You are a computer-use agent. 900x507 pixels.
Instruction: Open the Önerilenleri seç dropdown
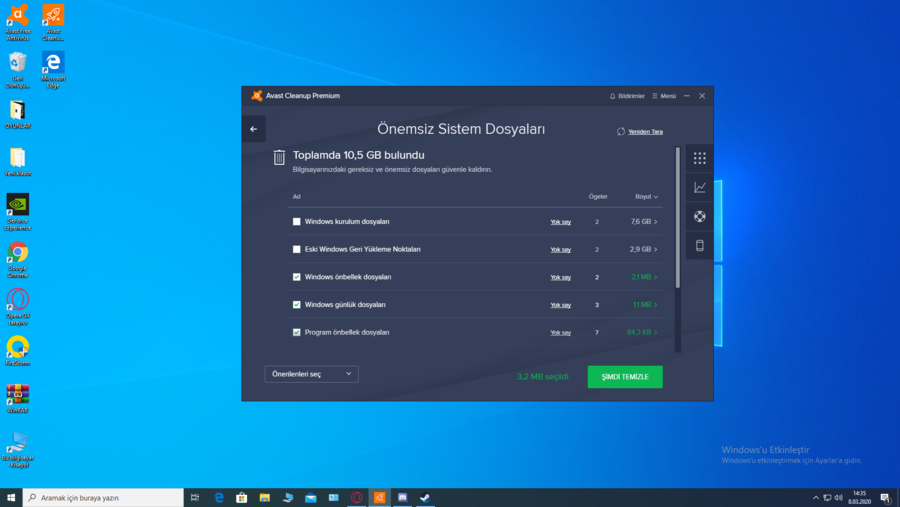point(312,374)
